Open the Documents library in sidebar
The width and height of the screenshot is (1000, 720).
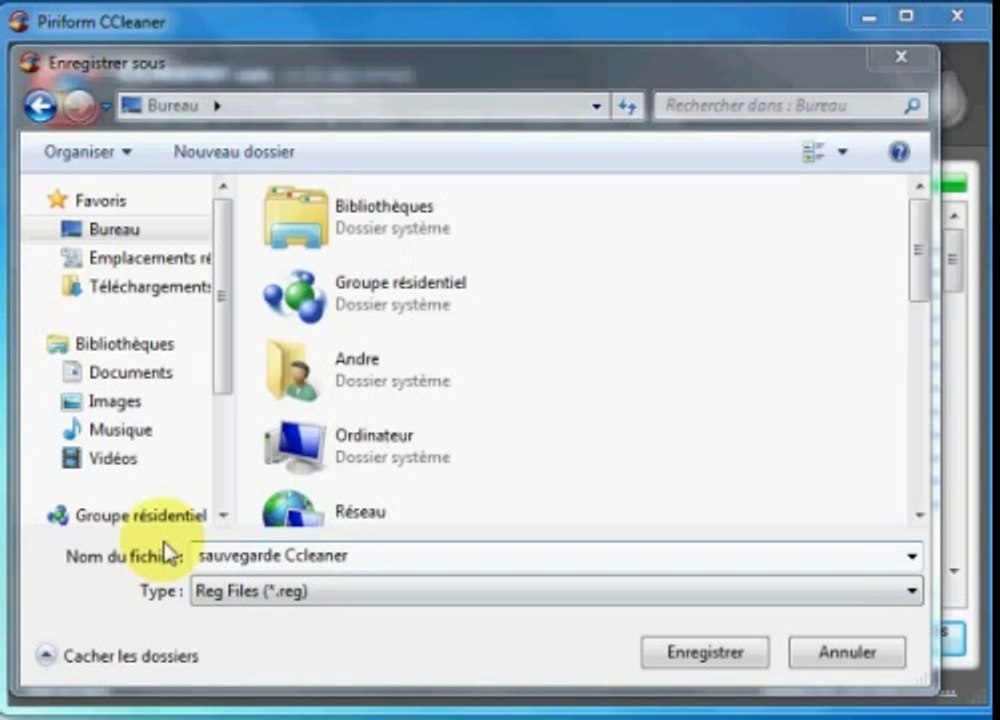point(131,372)
